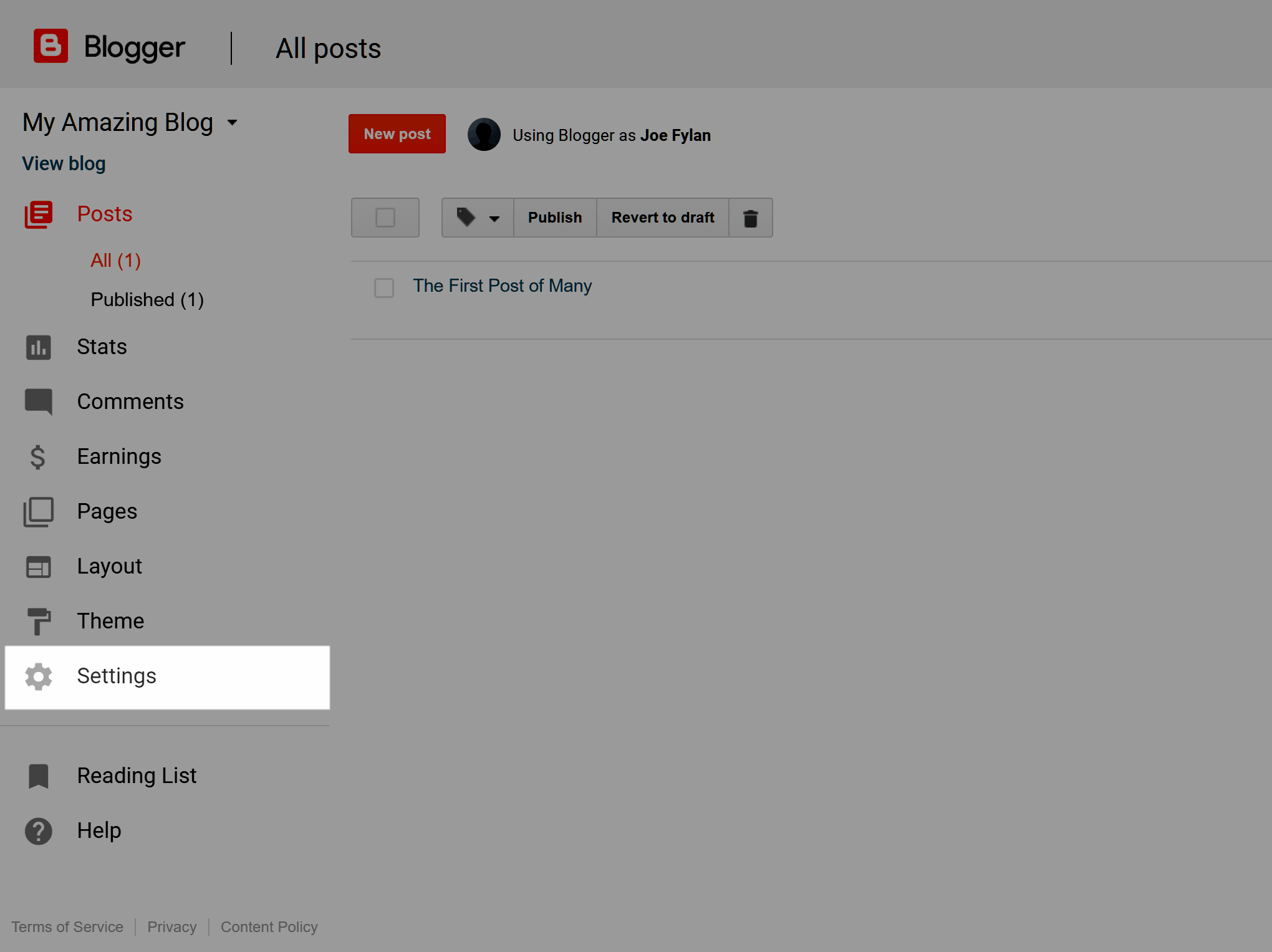
Task: Click the Earnings dollar sign icon
Action: 37,457
